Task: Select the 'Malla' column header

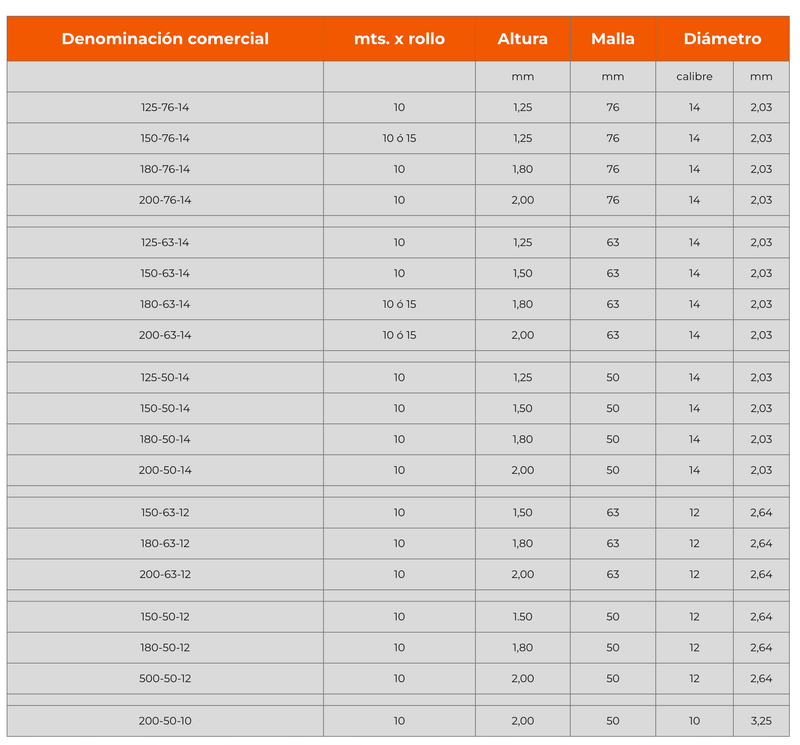Action: pos(613,39)
